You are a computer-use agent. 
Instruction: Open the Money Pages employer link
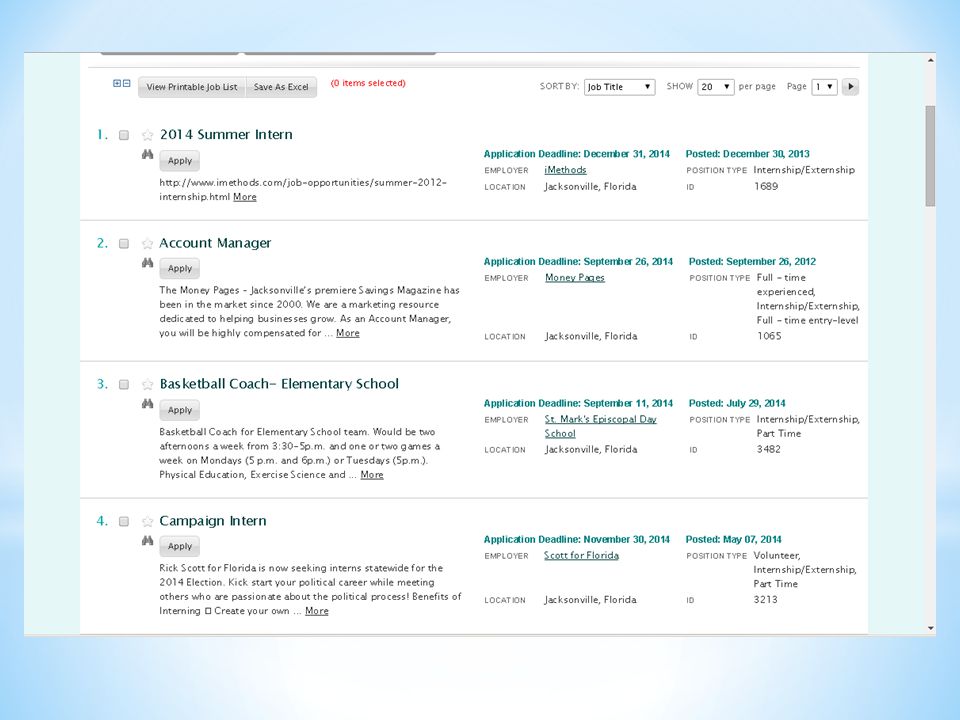[x=575, y=278]
